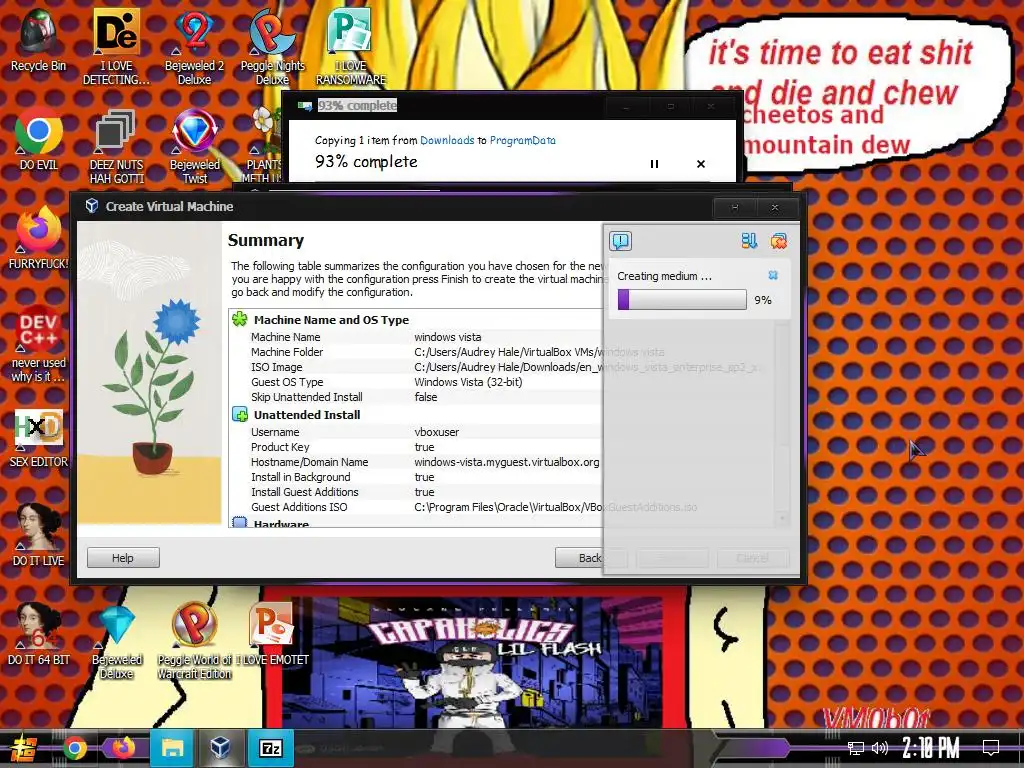Open Chrome from the taskbar
Image resolution: width=1024 pixels, height=768 pixels.
pos(75,748)
